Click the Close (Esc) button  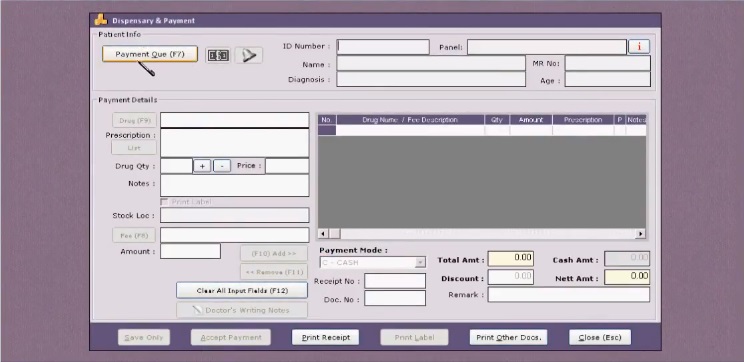pos(600,337)
